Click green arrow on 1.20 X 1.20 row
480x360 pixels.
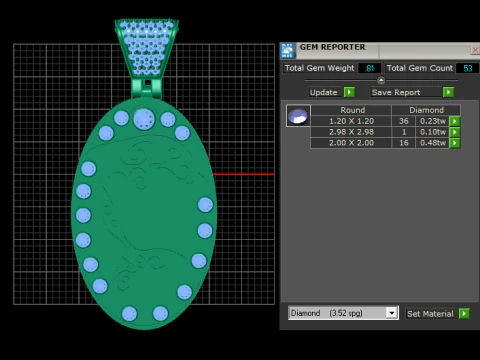tap(455, 121)
